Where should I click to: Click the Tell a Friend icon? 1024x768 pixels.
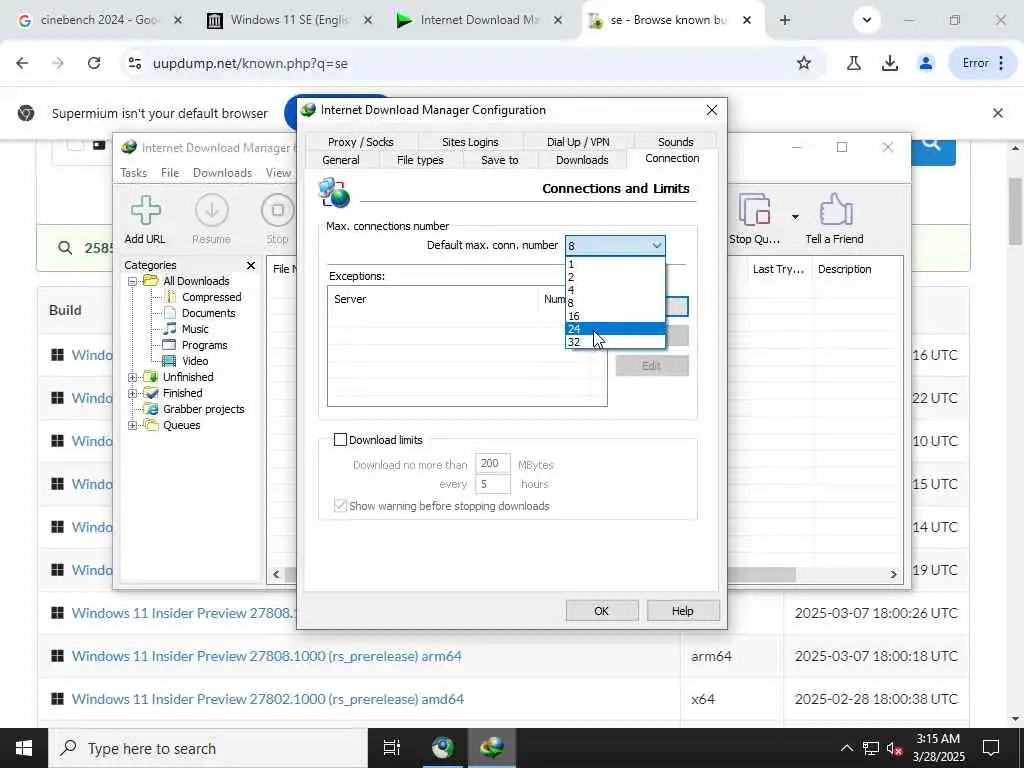point(834,219)
